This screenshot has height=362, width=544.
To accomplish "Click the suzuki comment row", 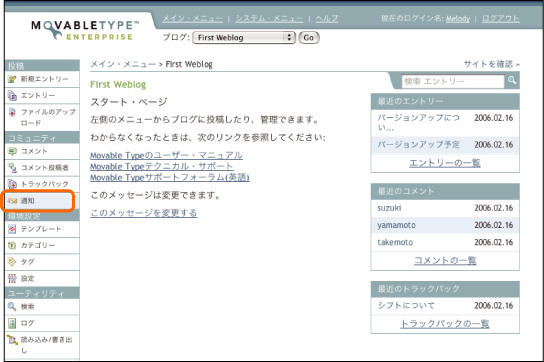I will (445, 208).
